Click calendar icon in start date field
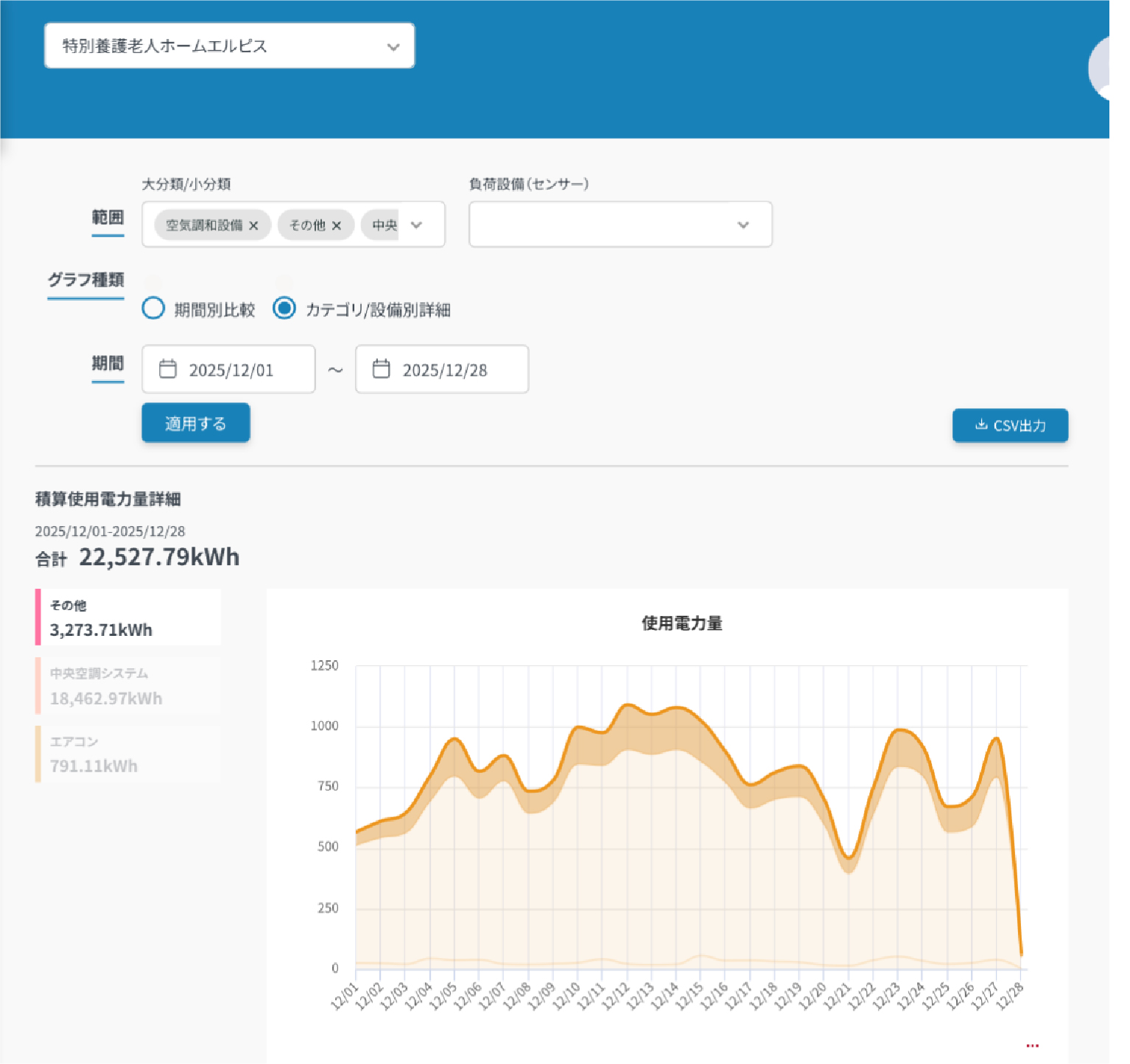Image resolution: width=1130 pixels, height=1064 pixels. pyautogui.click(x=168, y=369)
